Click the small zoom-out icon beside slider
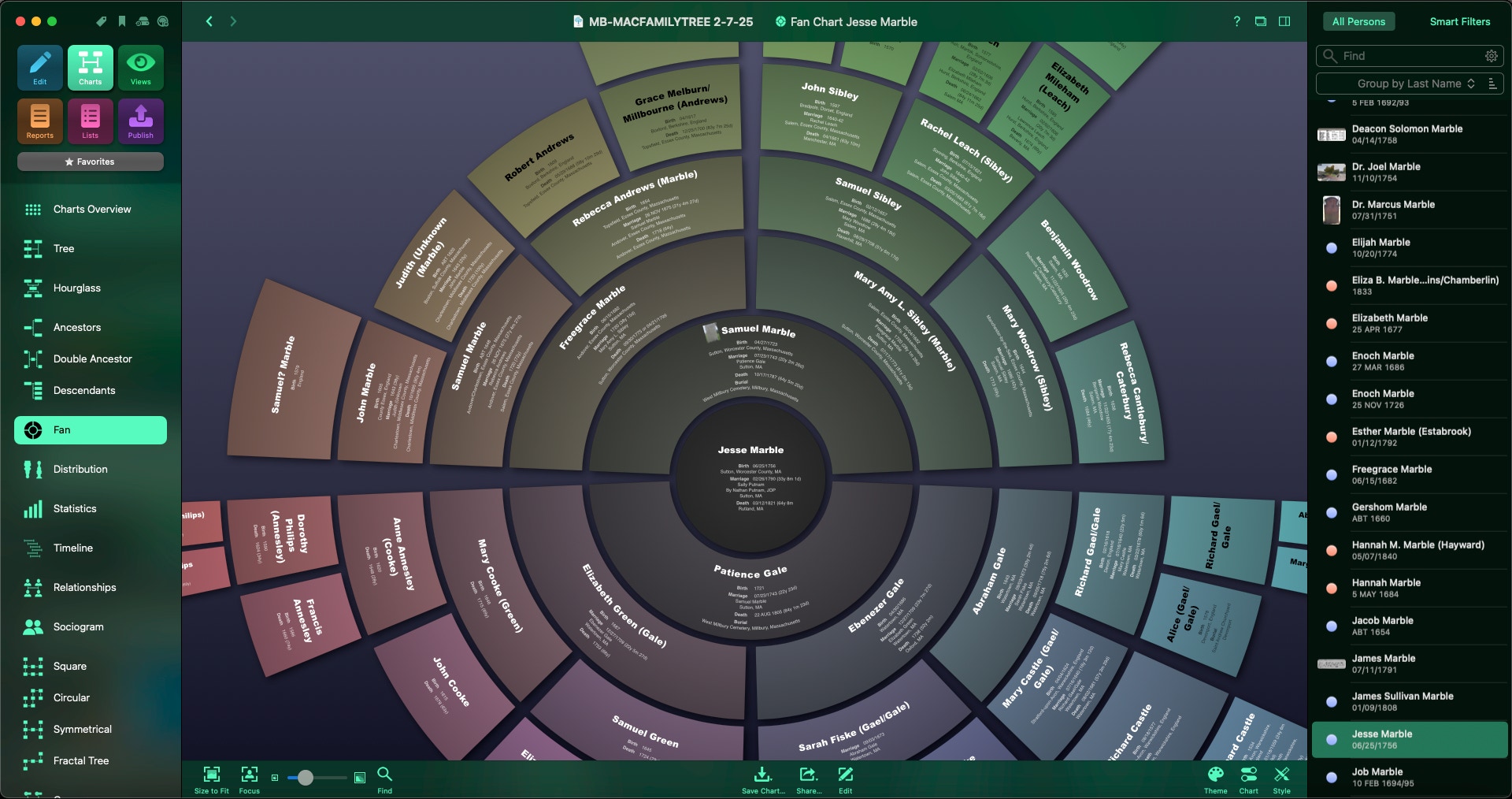The height and width of the screenshot is (799, 1512). [x=275, y=778]
